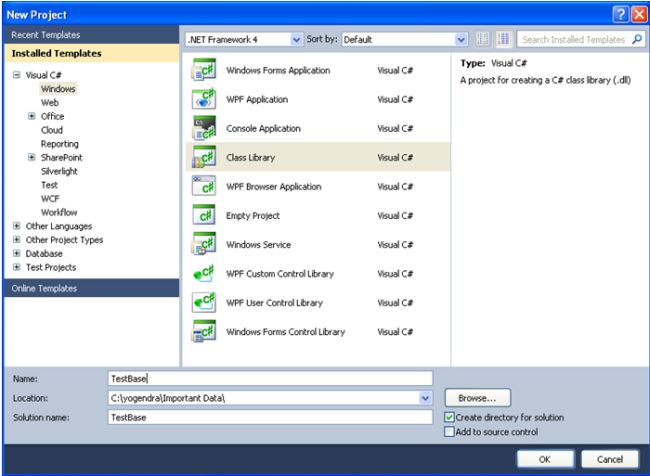Click the WPF Browser Application template icon
This screenshot has height=476, width=650.
click(204, 186)
